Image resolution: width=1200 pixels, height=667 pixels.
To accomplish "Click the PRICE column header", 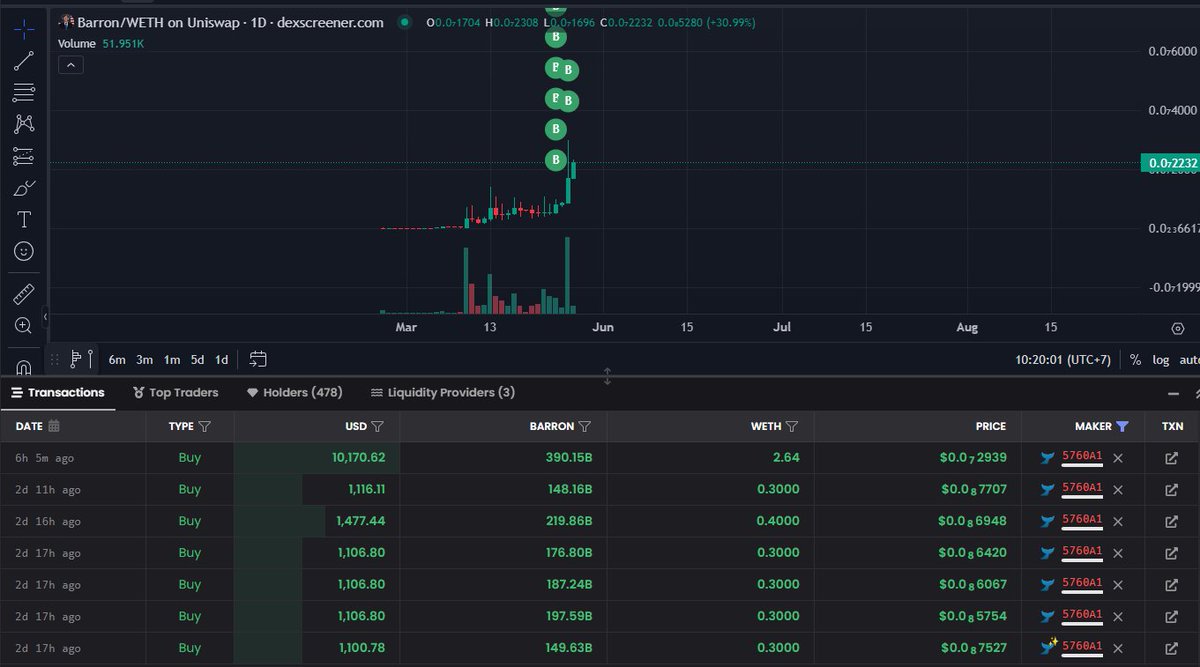I will pyautogui.click(x=990, y=426).
